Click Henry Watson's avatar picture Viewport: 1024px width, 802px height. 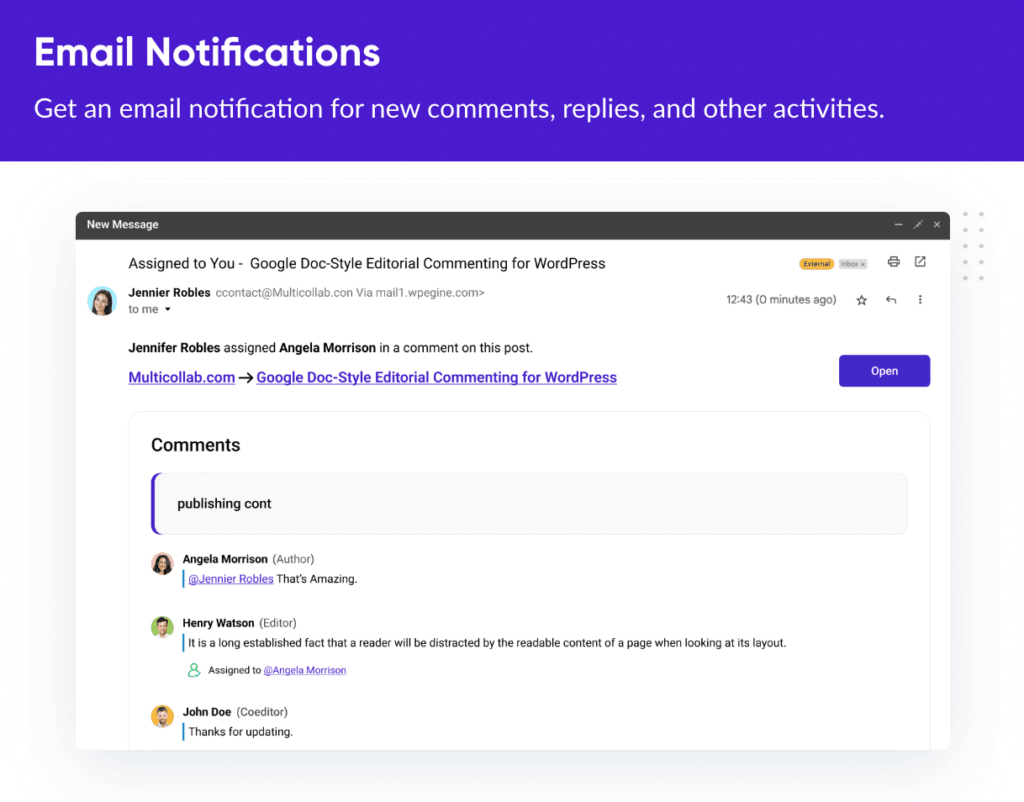click(162, 627)
